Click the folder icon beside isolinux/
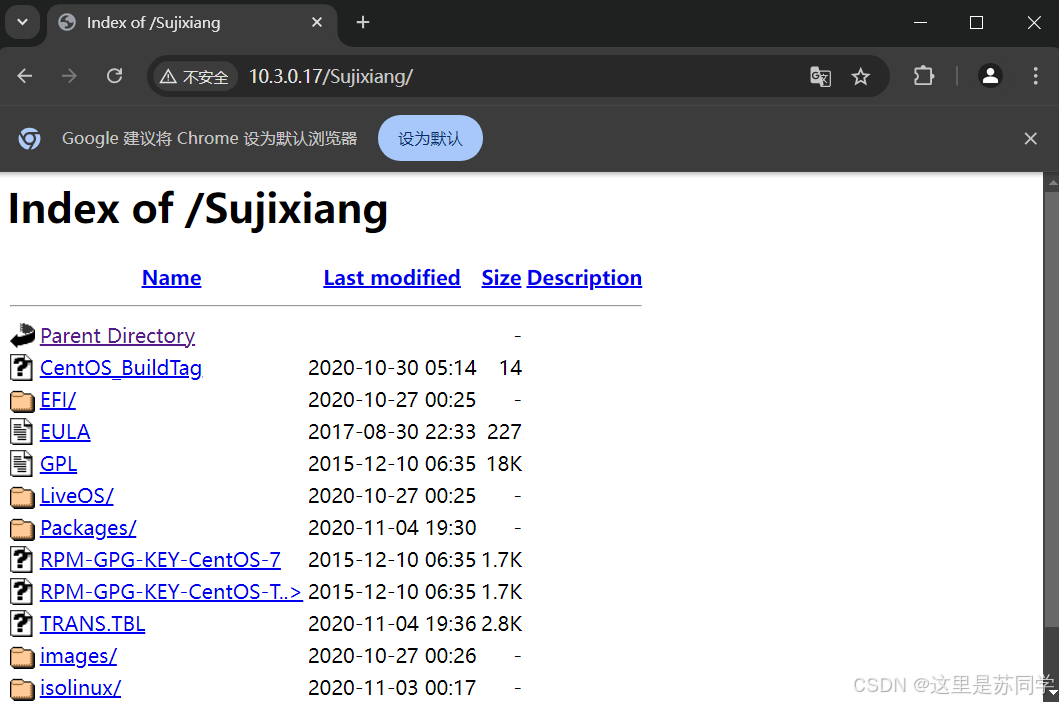The width and height of the screenshot is (1059, 702). tap(22, 688)
